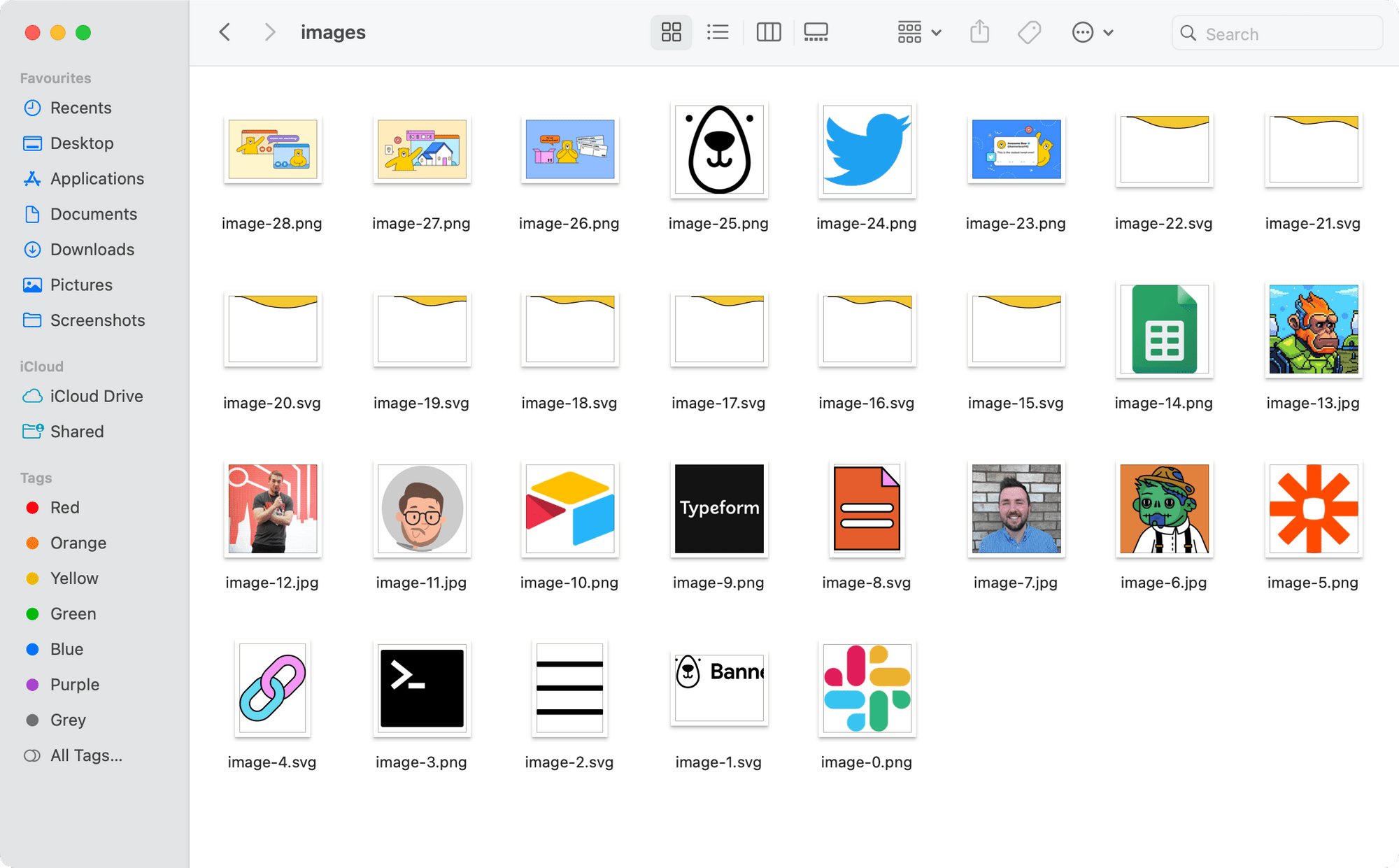1399x868 pixels.
Task: Click the file name image-17.svg
Action: pyautogui.click(x=718, y=404)
